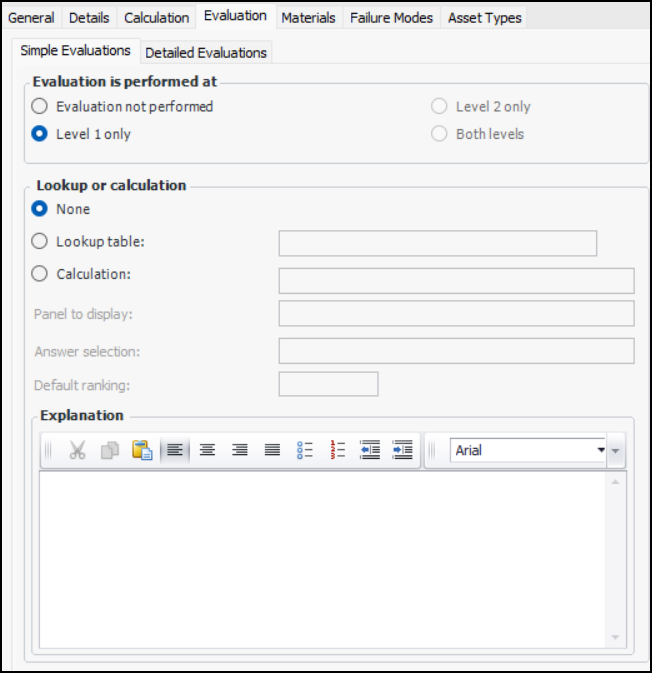Open the Materials tab
Screen dimensions: 652x673
click(308, 18)
